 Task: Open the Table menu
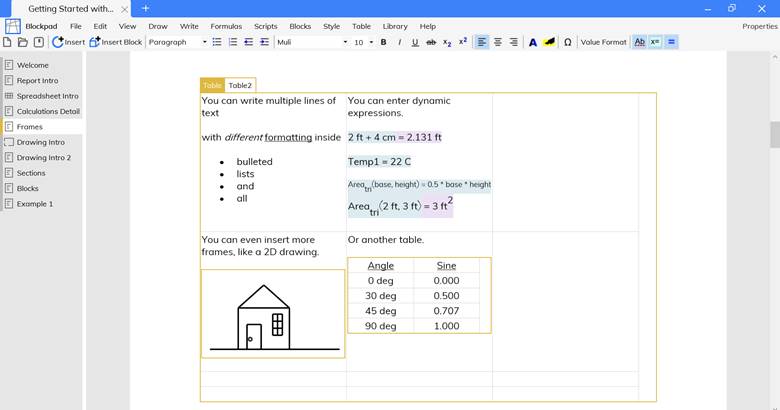point(361,26)
